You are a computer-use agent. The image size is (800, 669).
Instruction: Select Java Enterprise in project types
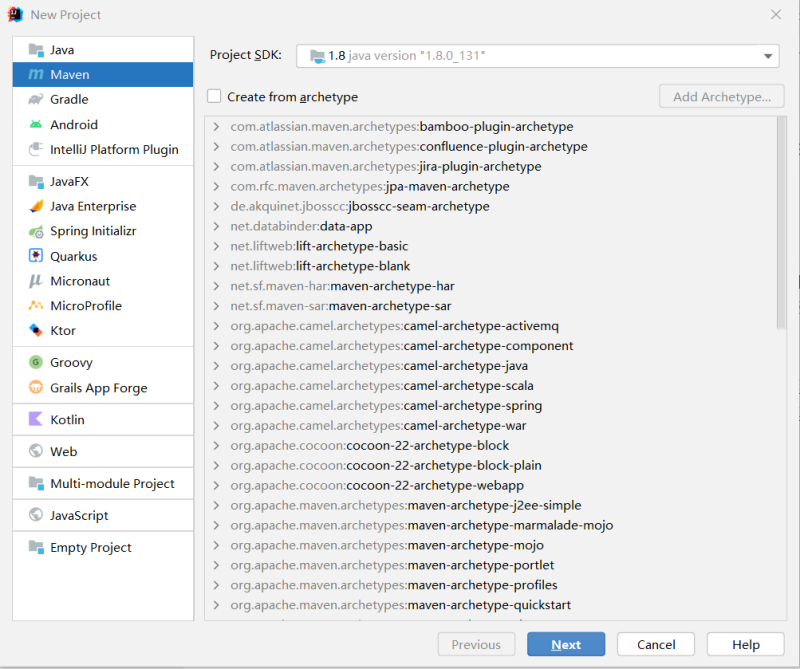(x=93, y=206)
